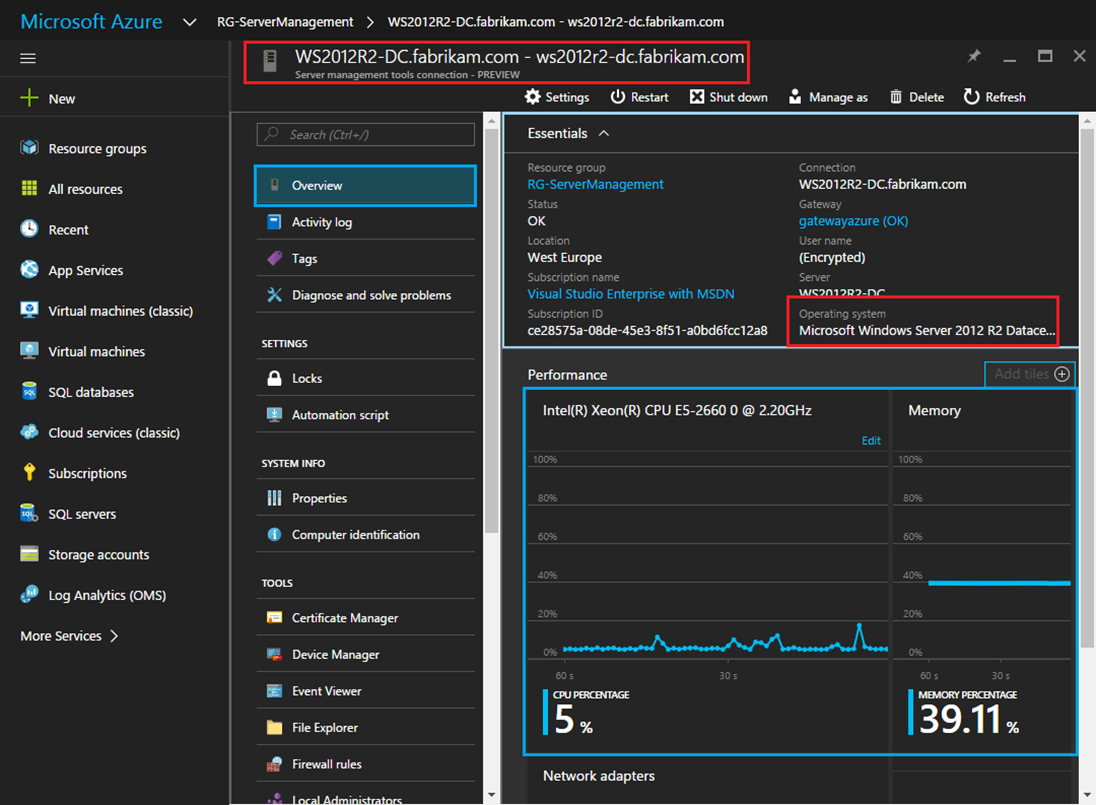
Task: Click the Restart power icon
Action: pyautogui.click(x=618, y=96)
